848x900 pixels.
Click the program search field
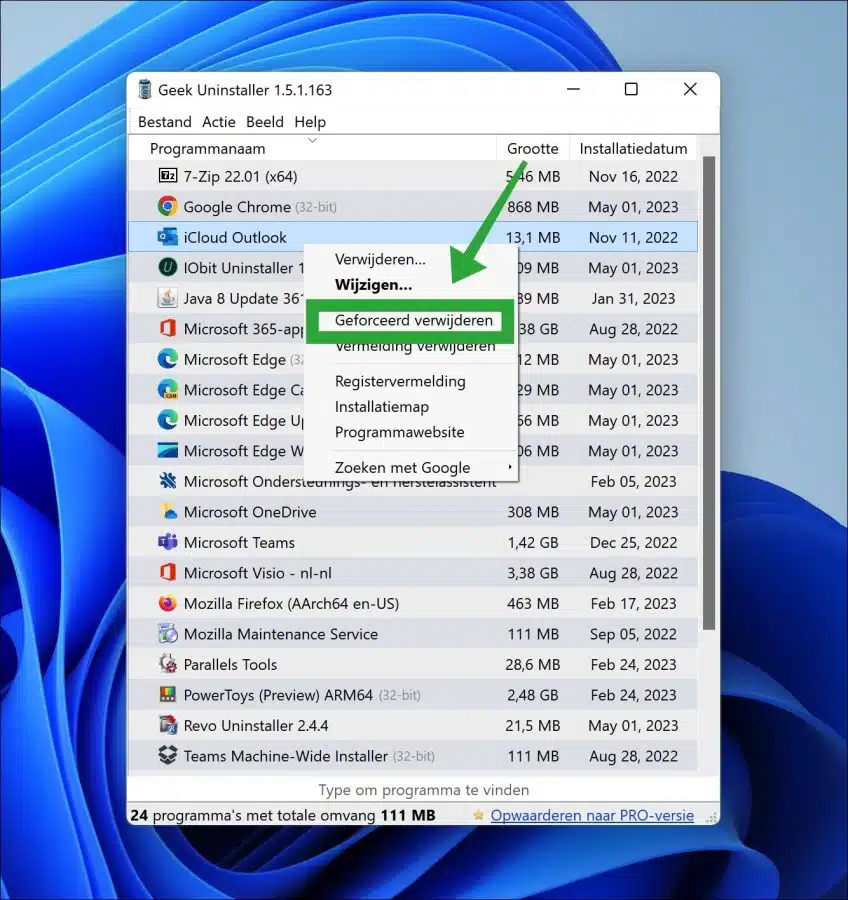click(x=423, y=790)
